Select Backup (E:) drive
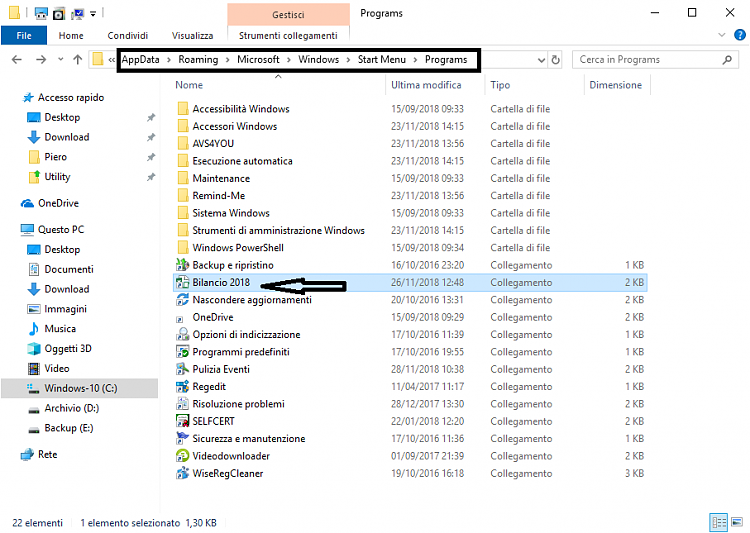 click(68, 428)
